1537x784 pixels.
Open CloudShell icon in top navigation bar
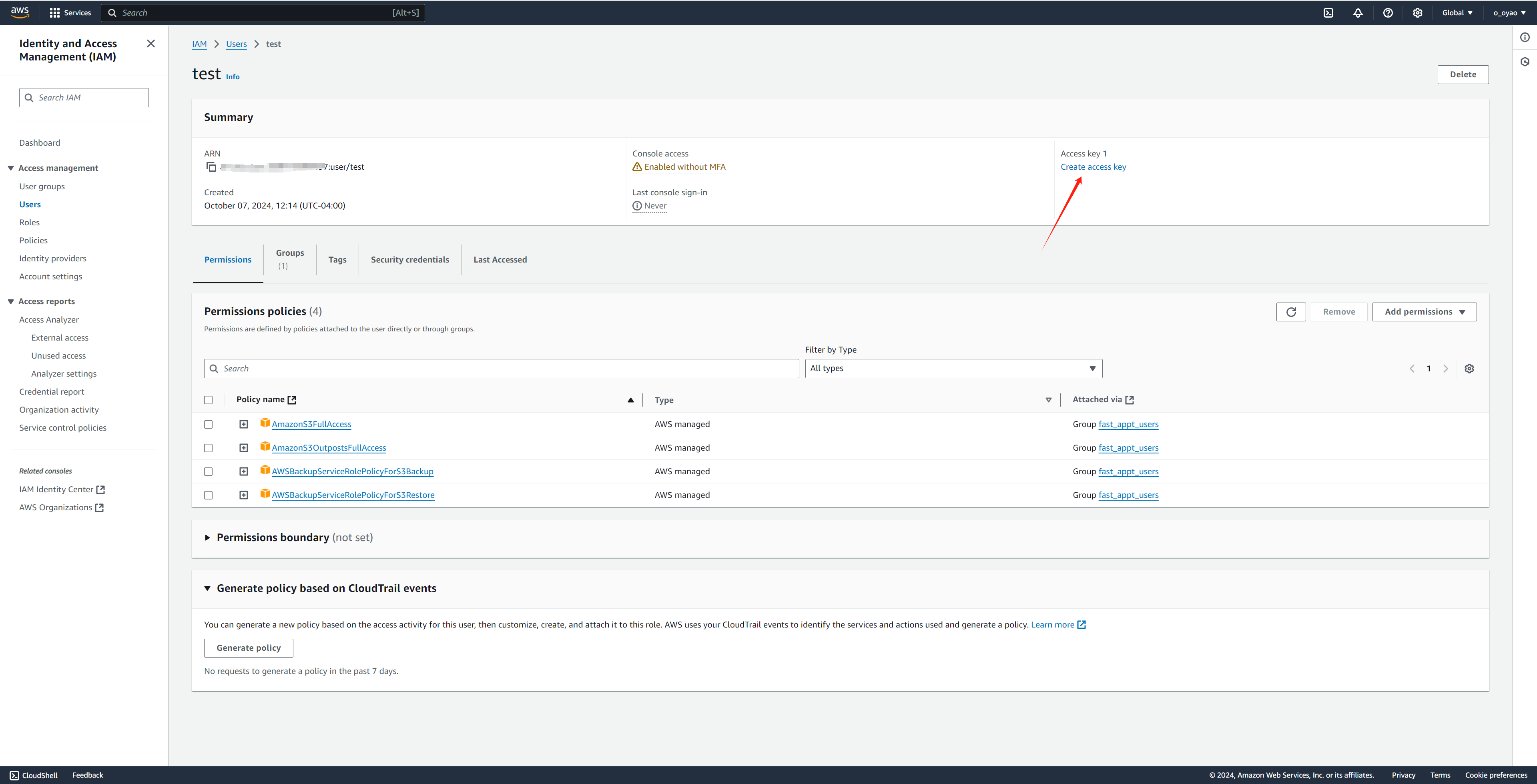pyautogui.click(x=1328, y=12)
